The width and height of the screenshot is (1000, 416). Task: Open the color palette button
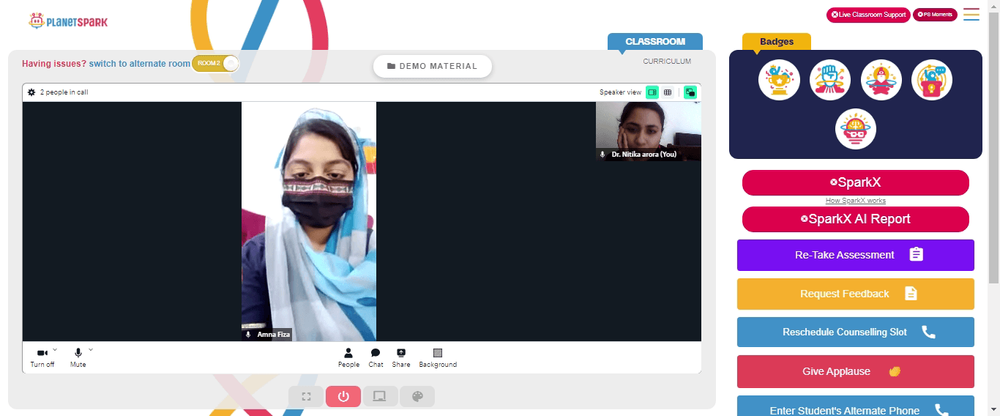(x=417, y=396)
